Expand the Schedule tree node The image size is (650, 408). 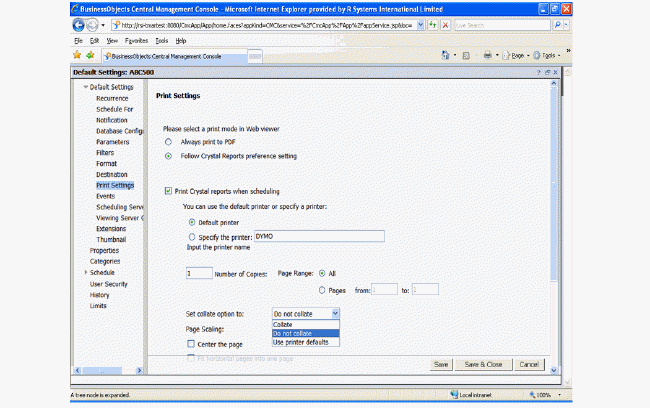pos(85,272)
